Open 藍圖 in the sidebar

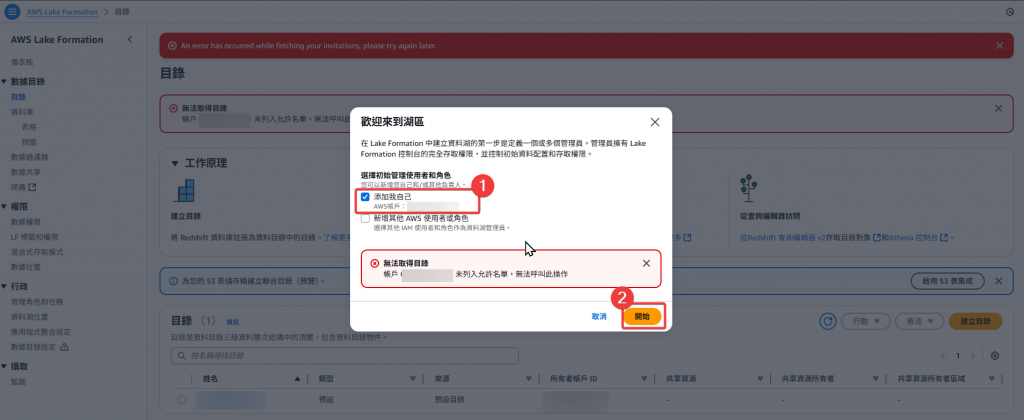coord(18,381)
